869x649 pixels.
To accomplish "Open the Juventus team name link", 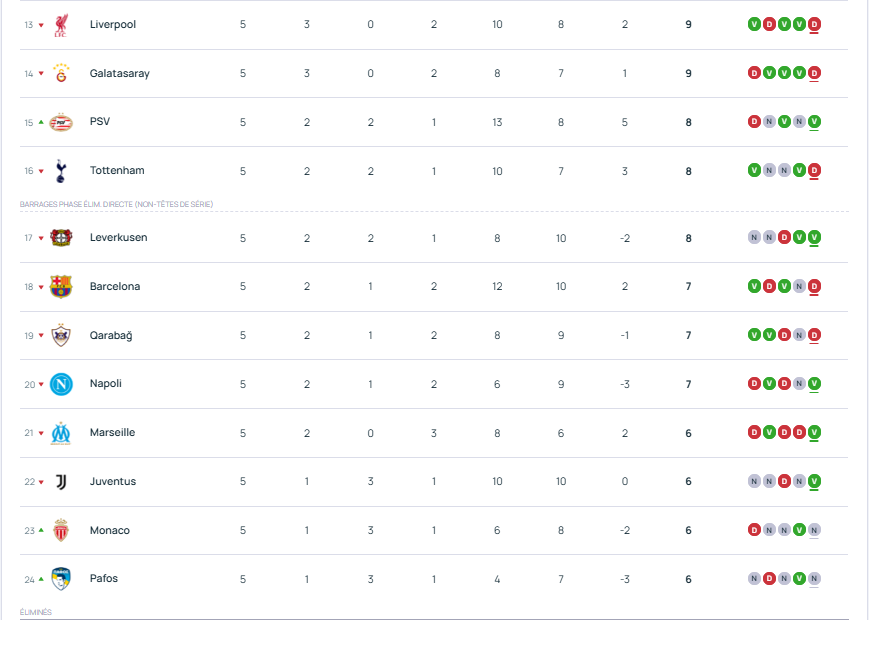I will tap(112, 482).
